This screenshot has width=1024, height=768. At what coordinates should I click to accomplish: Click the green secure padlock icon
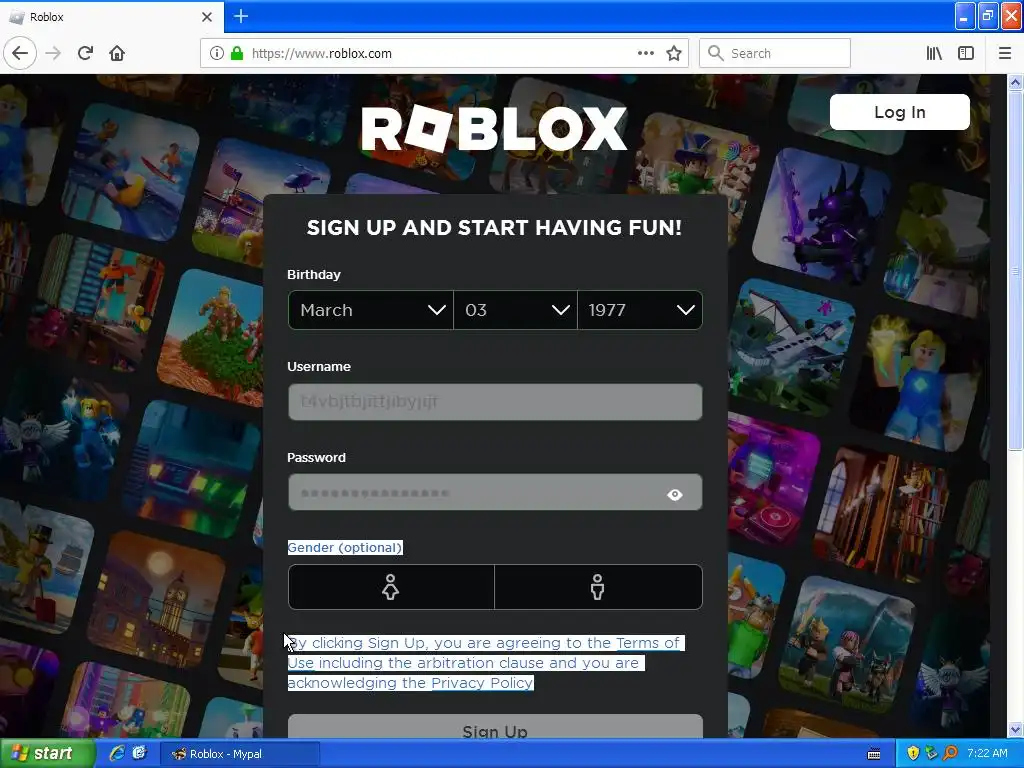coord(237,53)
